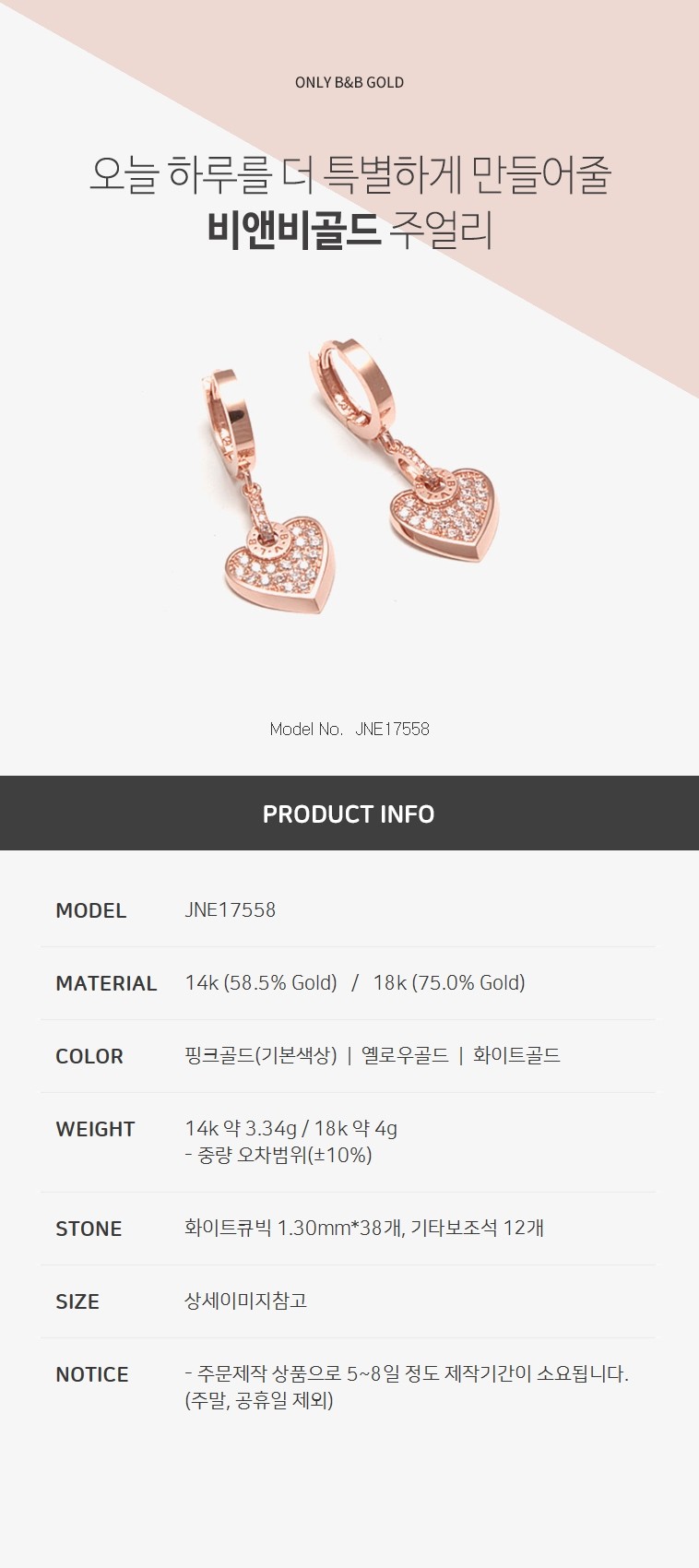The height and width of the screenshot is (1568, 699).
Task: Click the PRODUCT INFO banner
Action: pos(349,814)
